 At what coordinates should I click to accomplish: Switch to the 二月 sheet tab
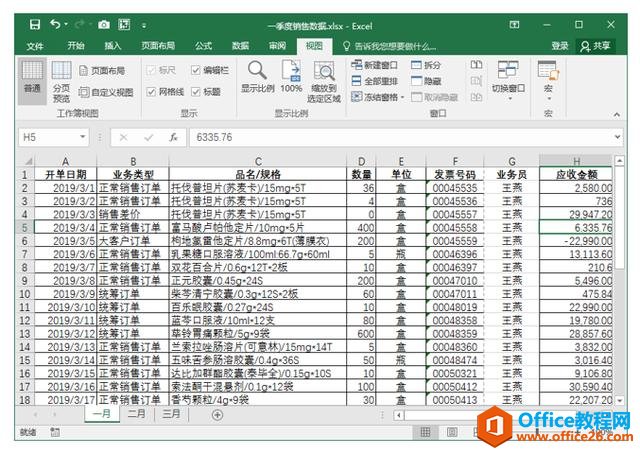(x=136, y=414)
